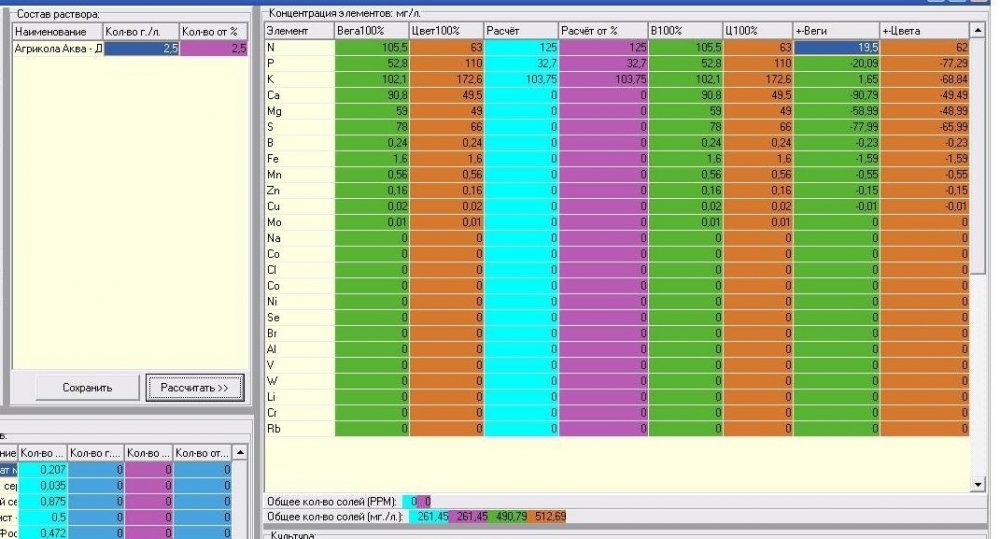Screen dimensions: 1000x539
Task: Click the -20,09 value in +-Веги column
Action: click(x=837, y=63)
